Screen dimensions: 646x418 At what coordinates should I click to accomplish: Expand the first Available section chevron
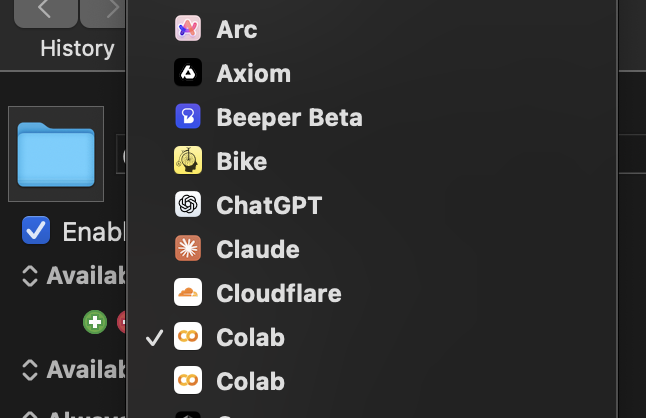point(30,276)
